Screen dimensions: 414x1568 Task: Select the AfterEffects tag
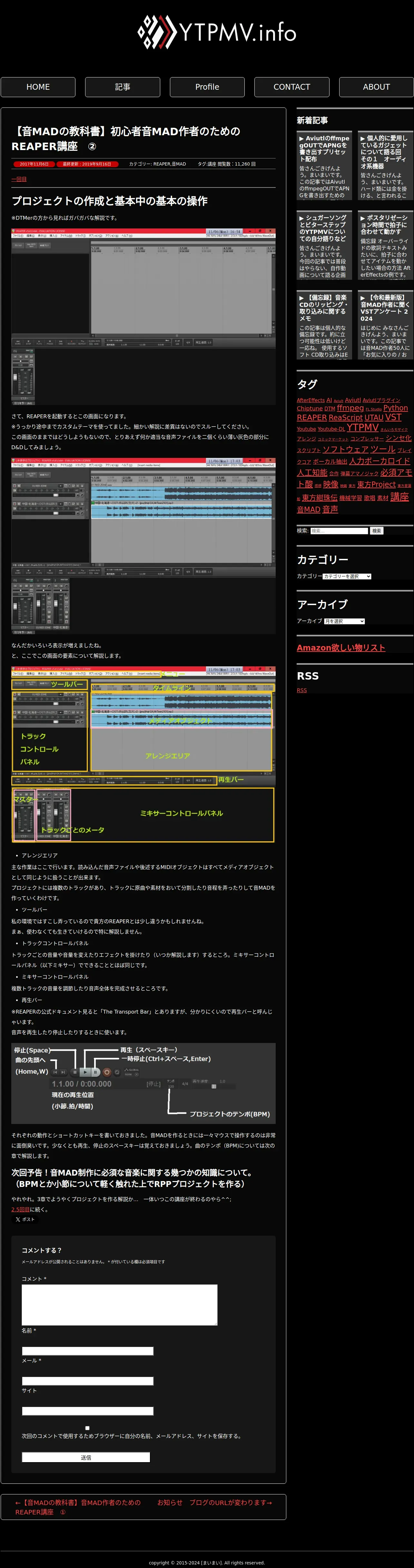(x=310, y=400)
